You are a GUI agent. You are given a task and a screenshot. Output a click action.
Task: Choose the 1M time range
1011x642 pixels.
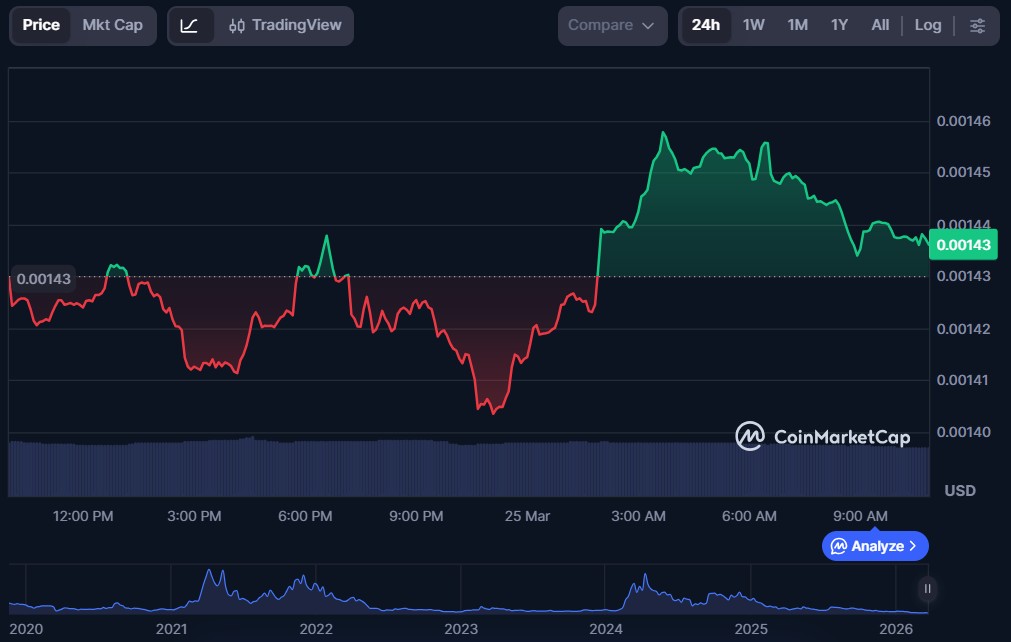coord(797,25)
